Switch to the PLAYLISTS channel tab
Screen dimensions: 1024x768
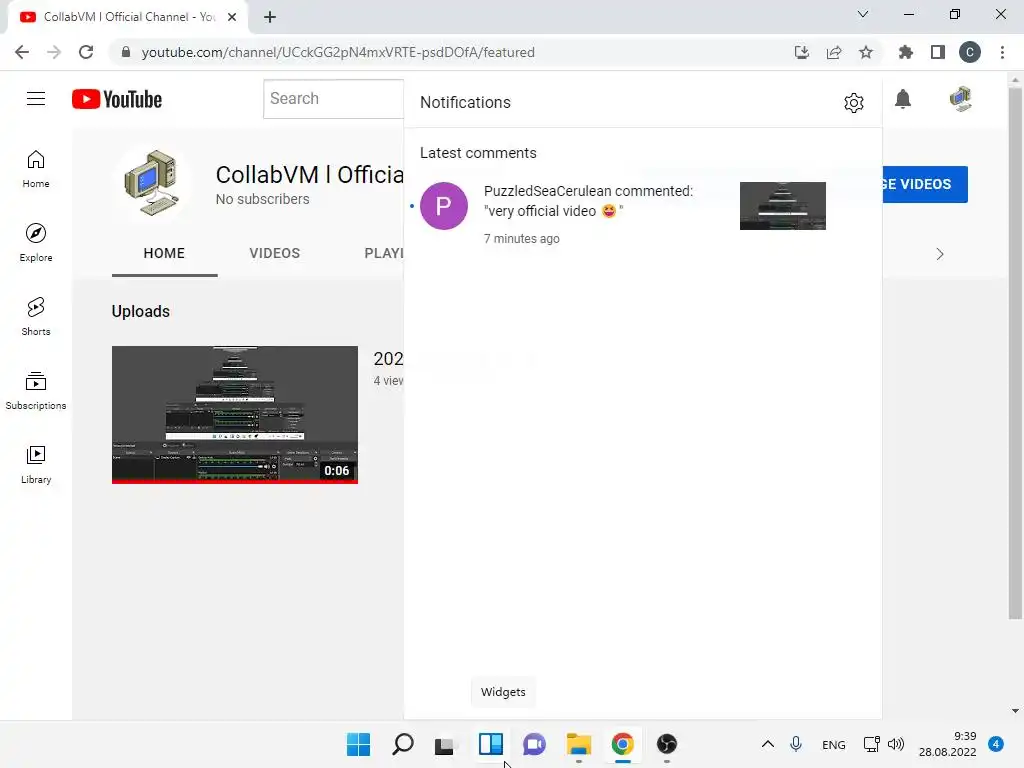point(384,253)
